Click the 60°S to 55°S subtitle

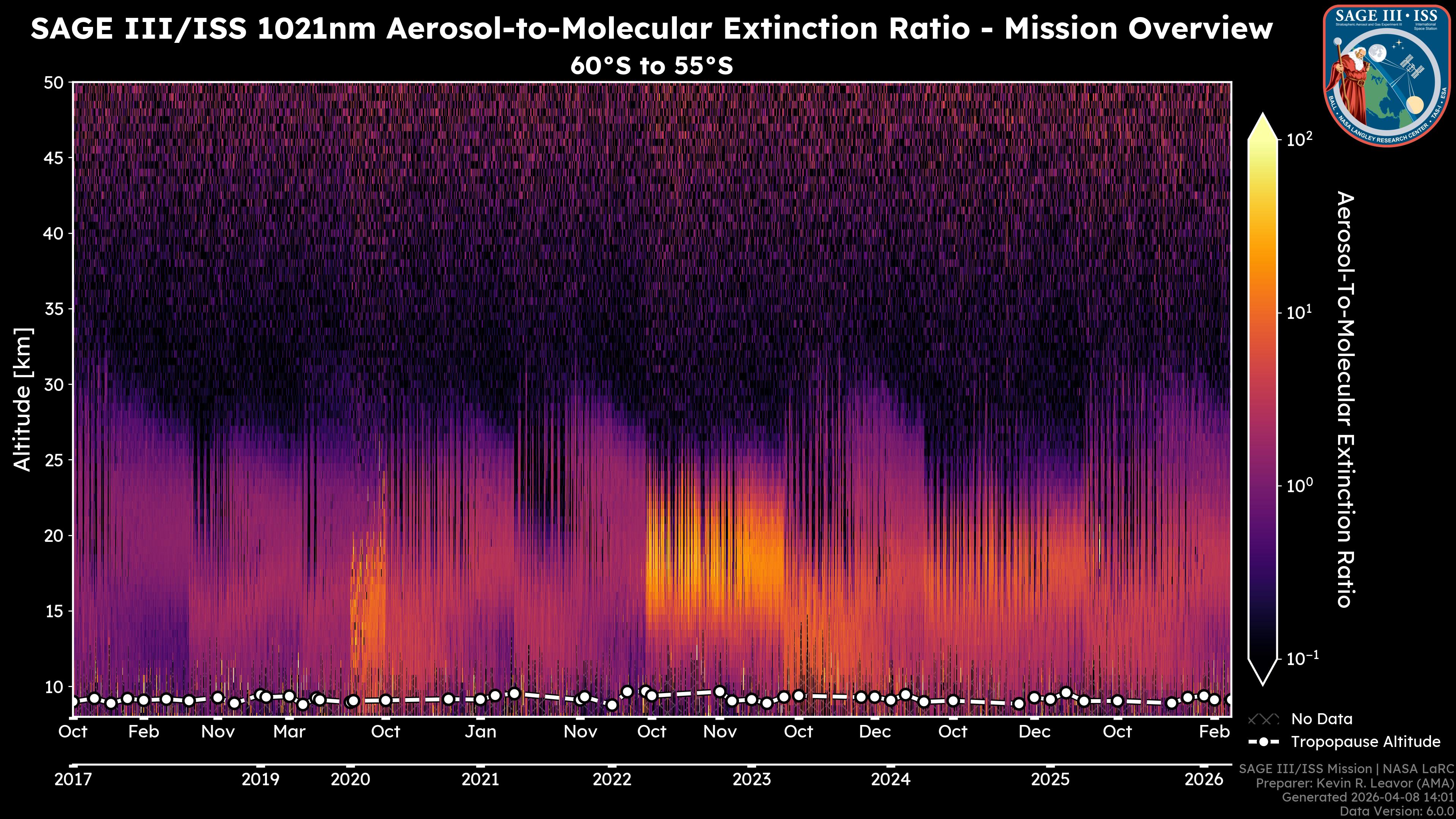pos(651,66)
